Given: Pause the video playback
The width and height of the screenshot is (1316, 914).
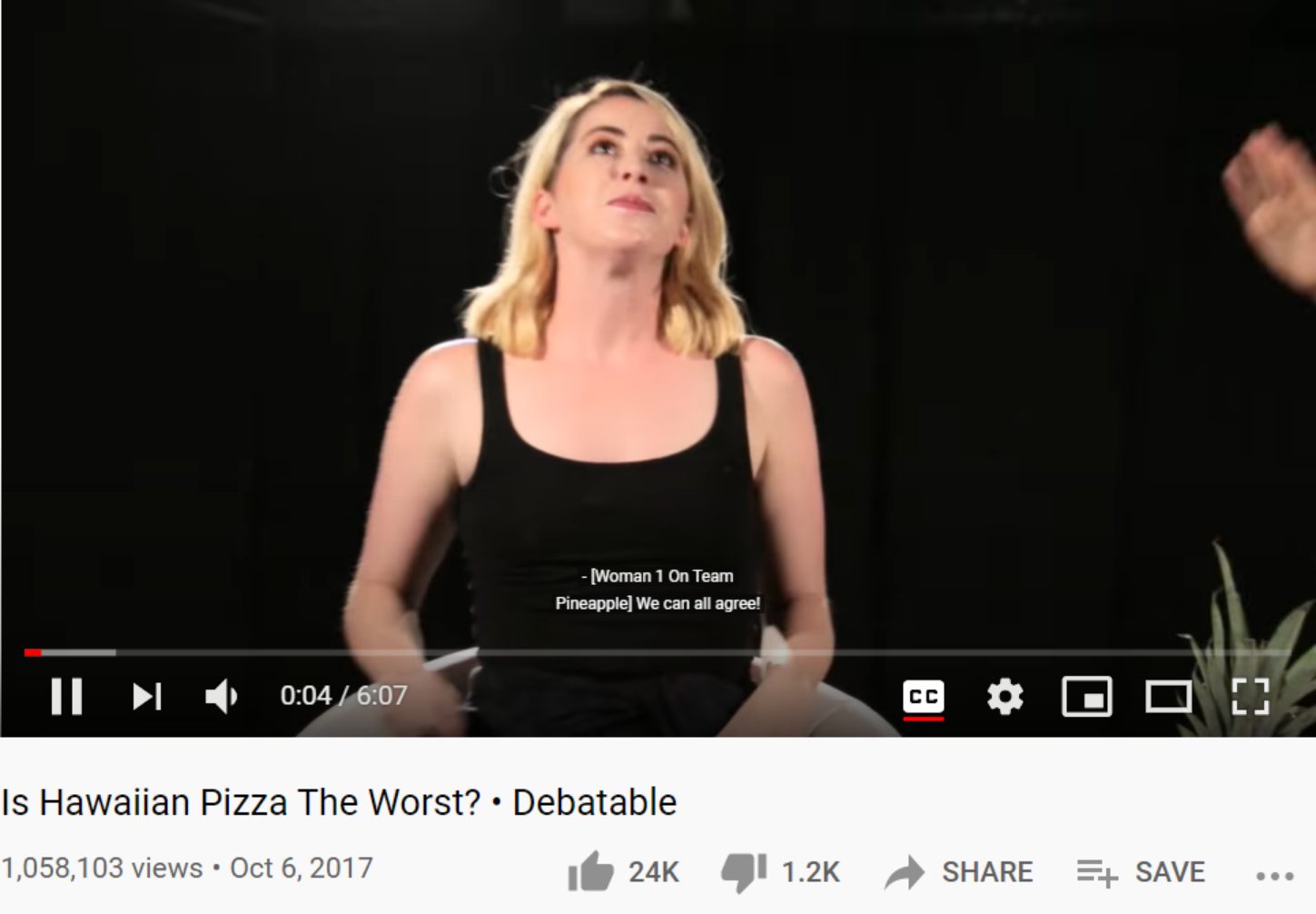Looking at the screenshot, I should [x=66, y=696].
